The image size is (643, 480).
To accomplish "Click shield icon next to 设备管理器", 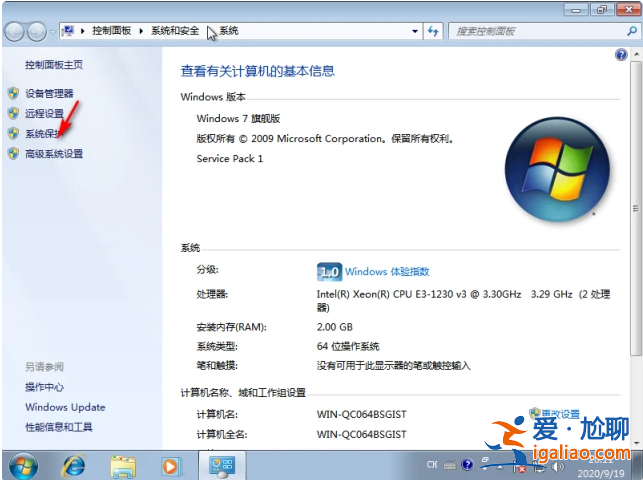I will click(x=13, y=93).
